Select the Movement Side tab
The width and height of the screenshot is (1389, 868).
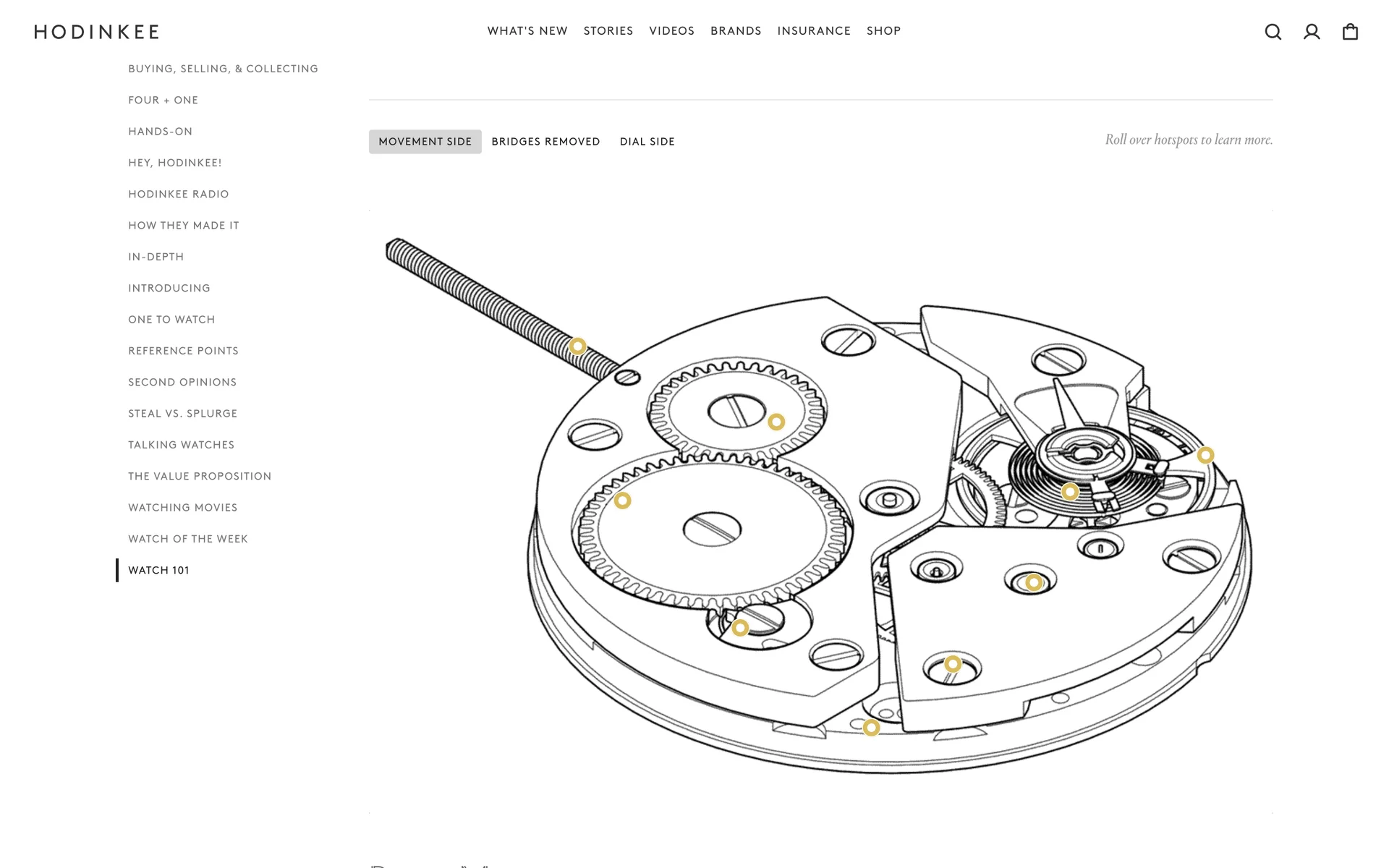pos(425,142)
